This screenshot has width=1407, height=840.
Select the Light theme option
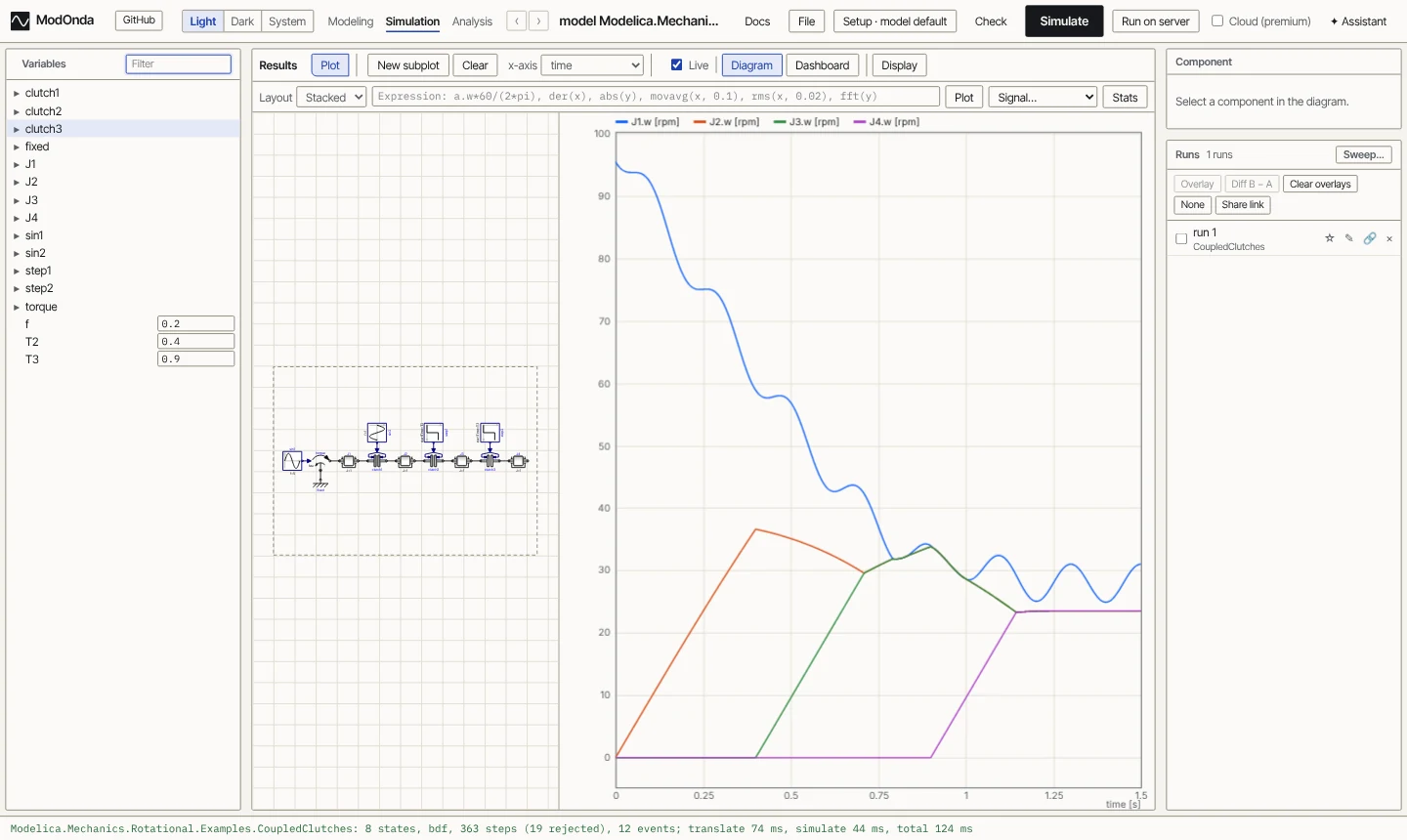[x=203, y=21]
